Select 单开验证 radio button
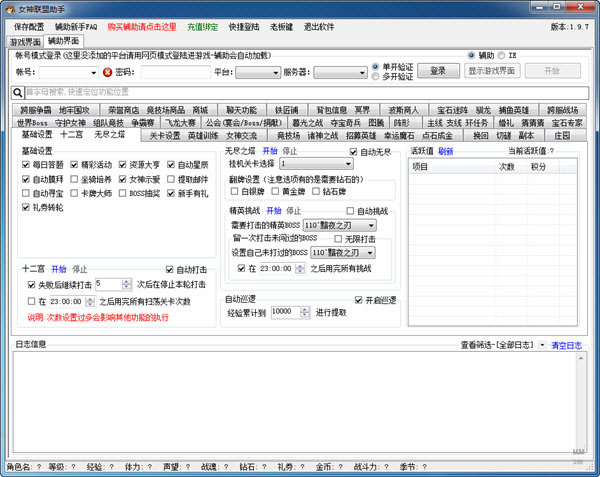 coord(375,67)
